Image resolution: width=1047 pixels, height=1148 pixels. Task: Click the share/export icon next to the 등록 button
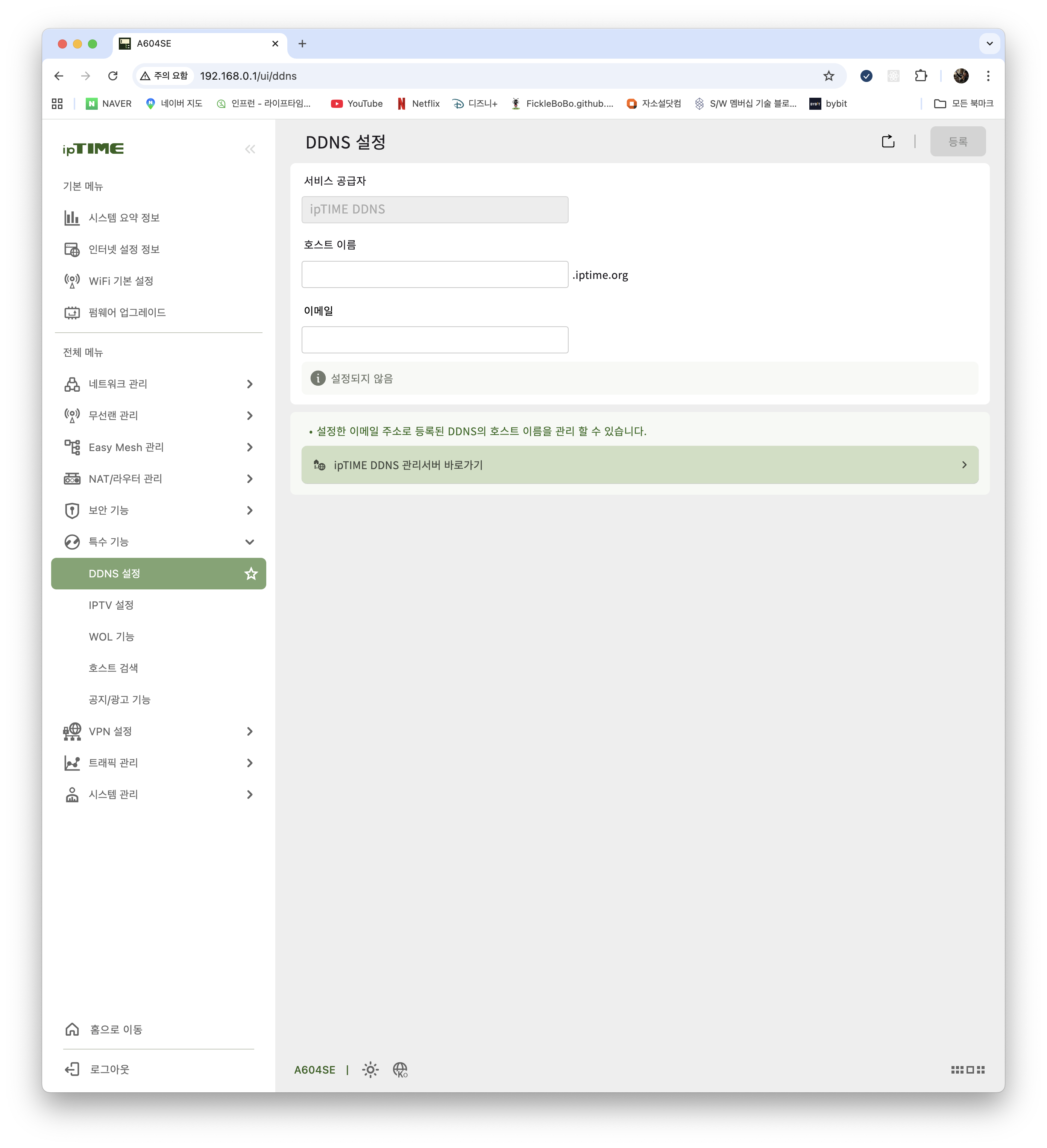click(x=888, y=141)
